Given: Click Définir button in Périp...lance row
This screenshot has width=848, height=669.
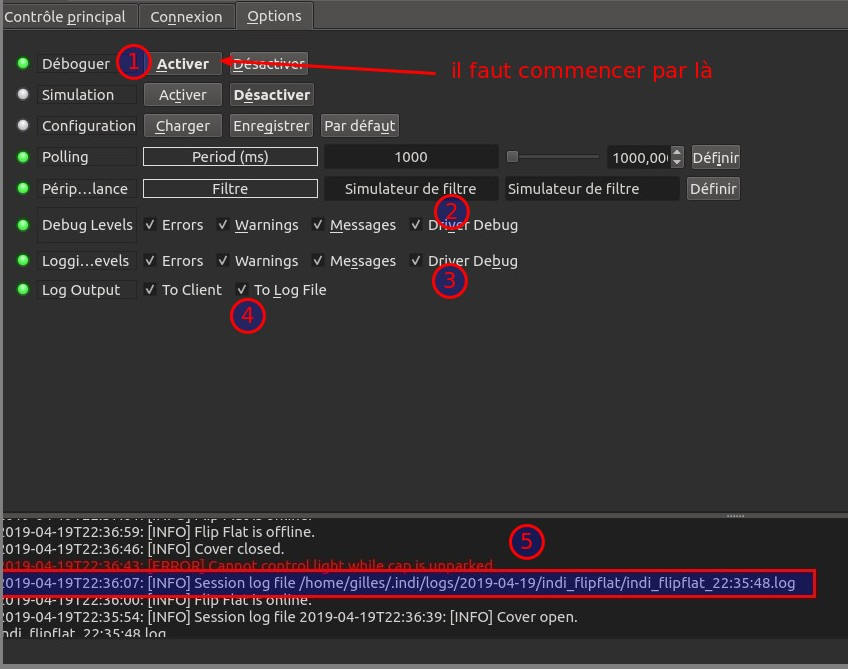Looking at the screenshot, I should coord(713,189).
